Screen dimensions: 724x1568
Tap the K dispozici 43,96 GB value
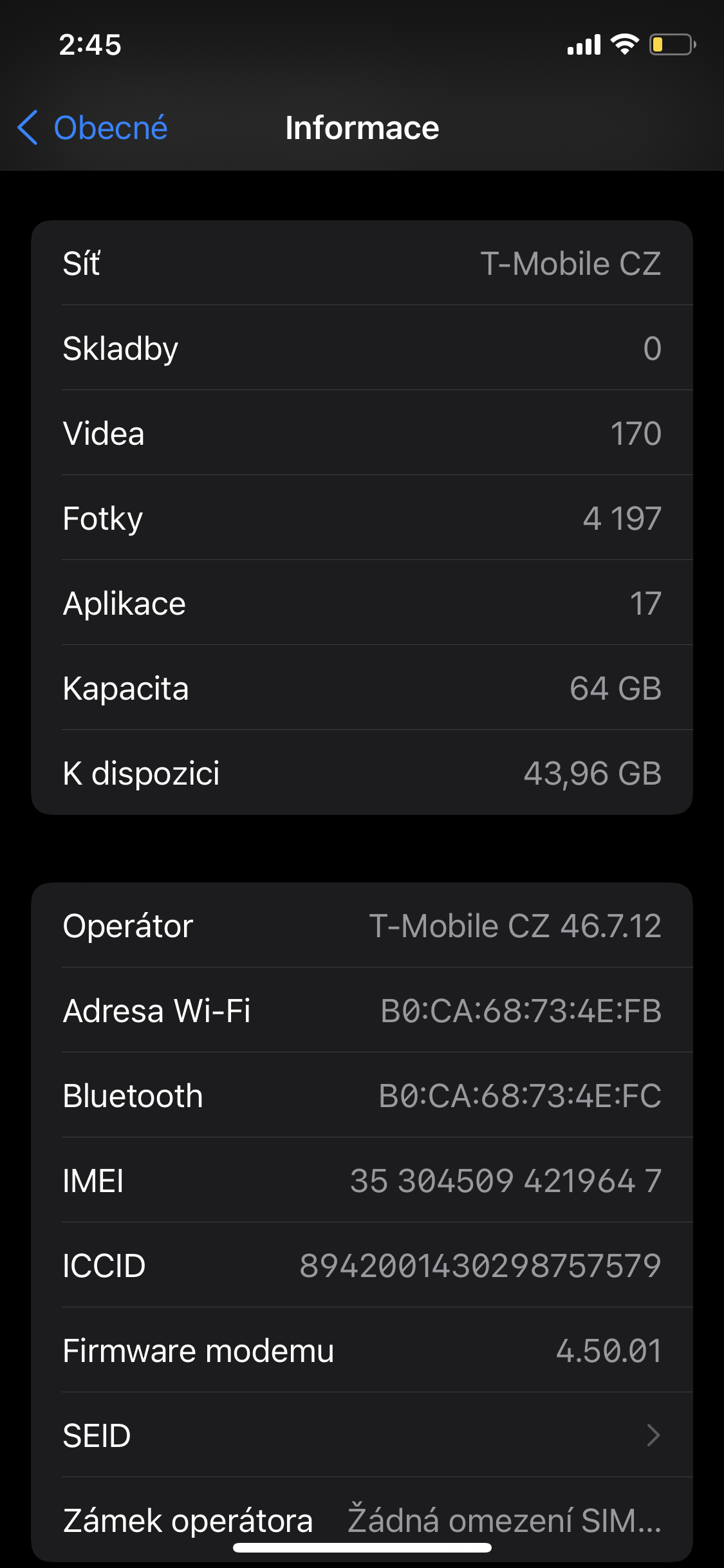coord(592,773)
